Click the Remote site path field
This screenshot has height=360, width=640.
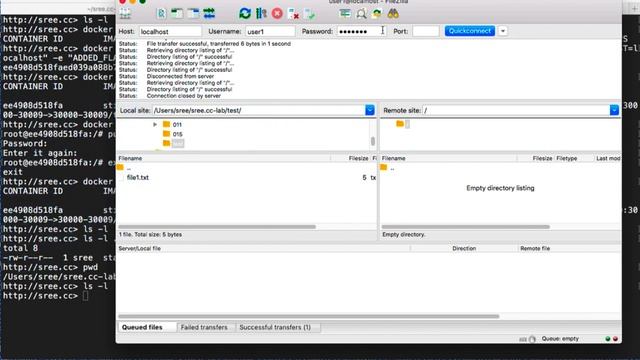pyautogui.click(x=516, y=110)
